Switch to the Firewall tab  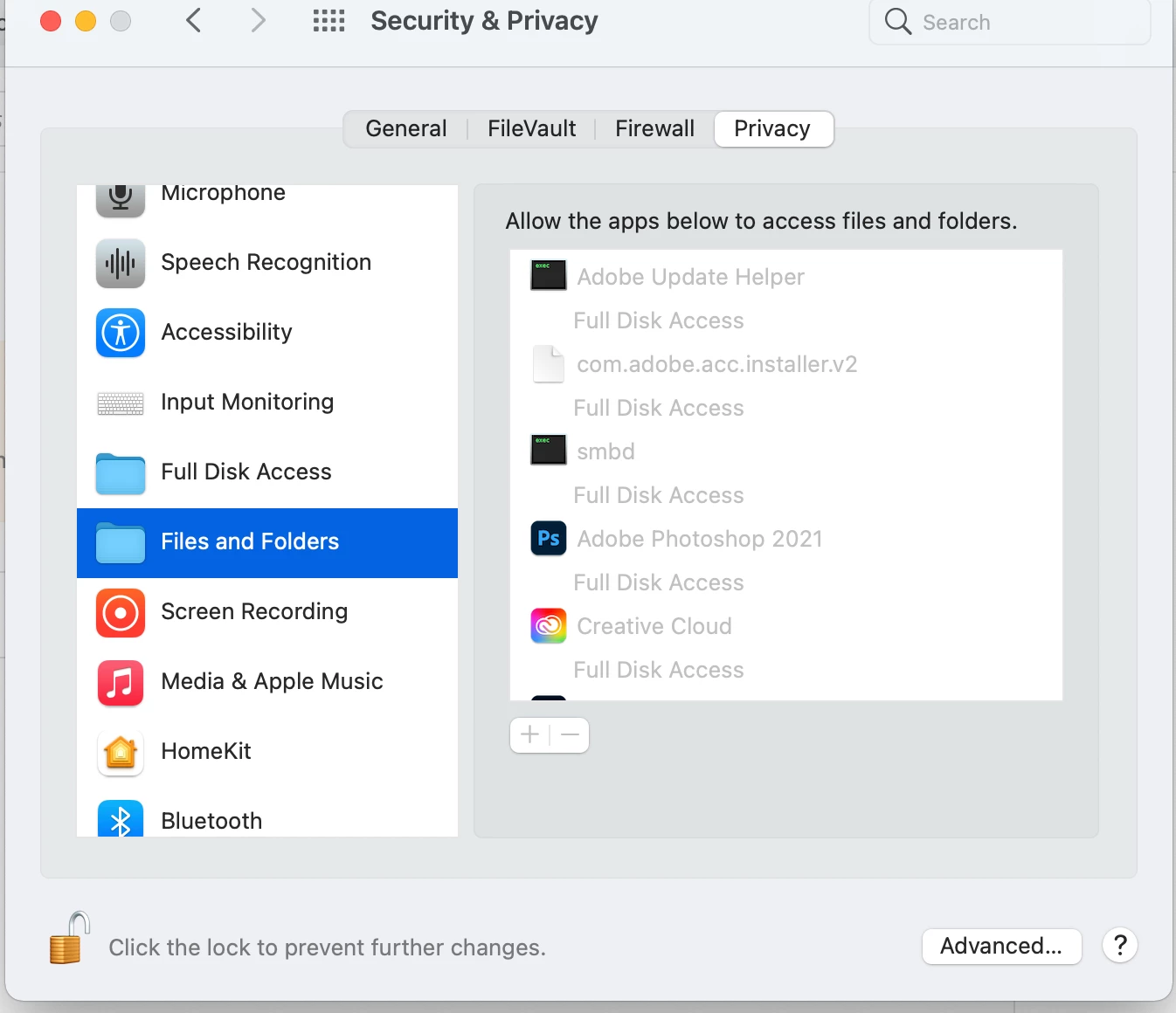654,128
